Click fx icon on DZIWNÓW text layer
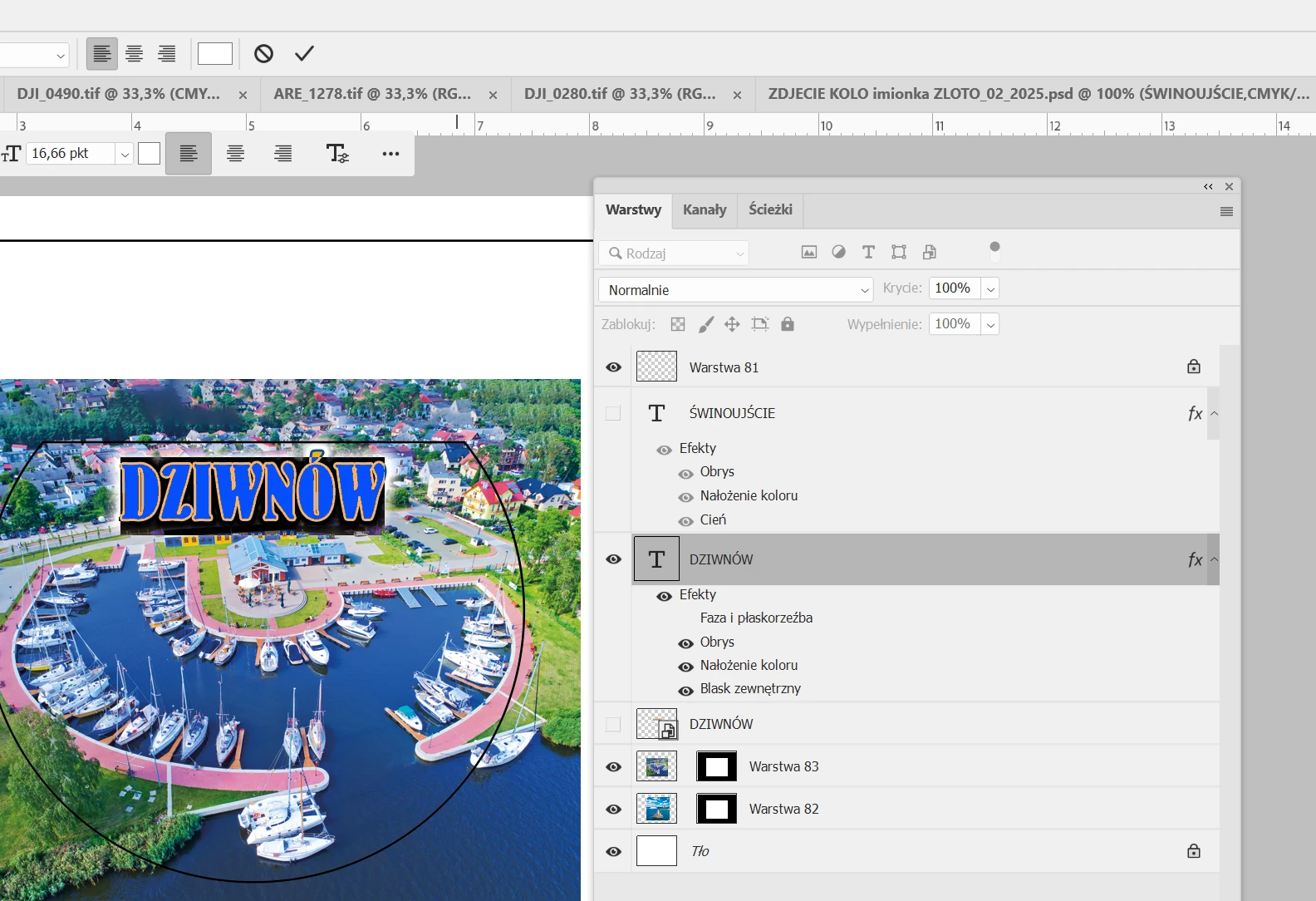 point(1195,559)
